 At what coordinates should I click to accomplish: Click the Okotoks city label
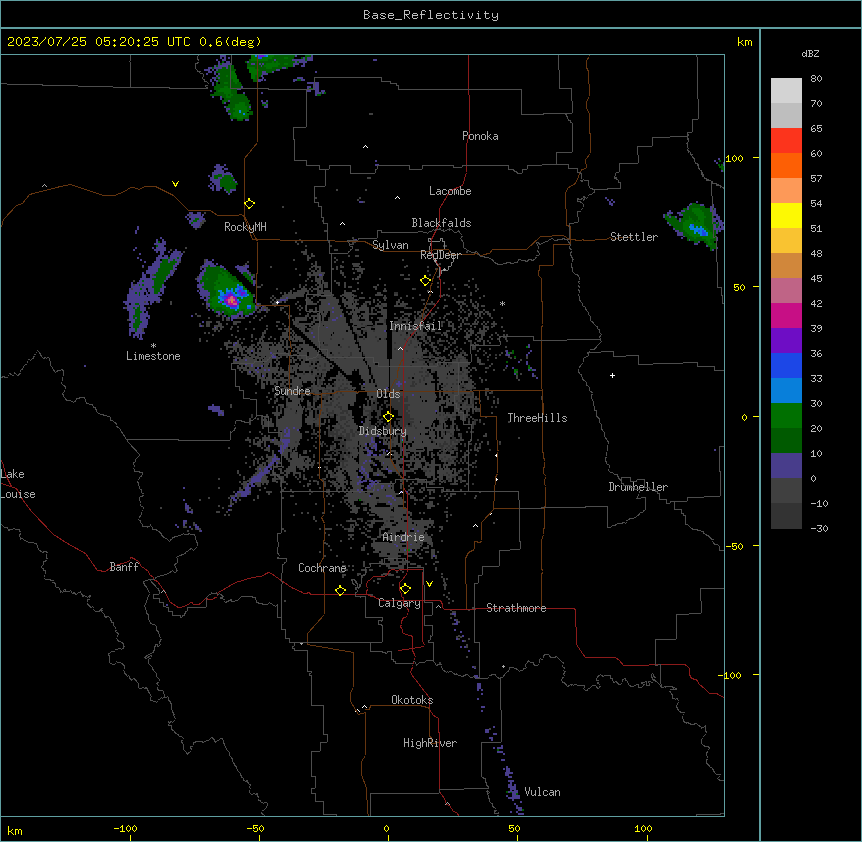click(x=412, y=700)
